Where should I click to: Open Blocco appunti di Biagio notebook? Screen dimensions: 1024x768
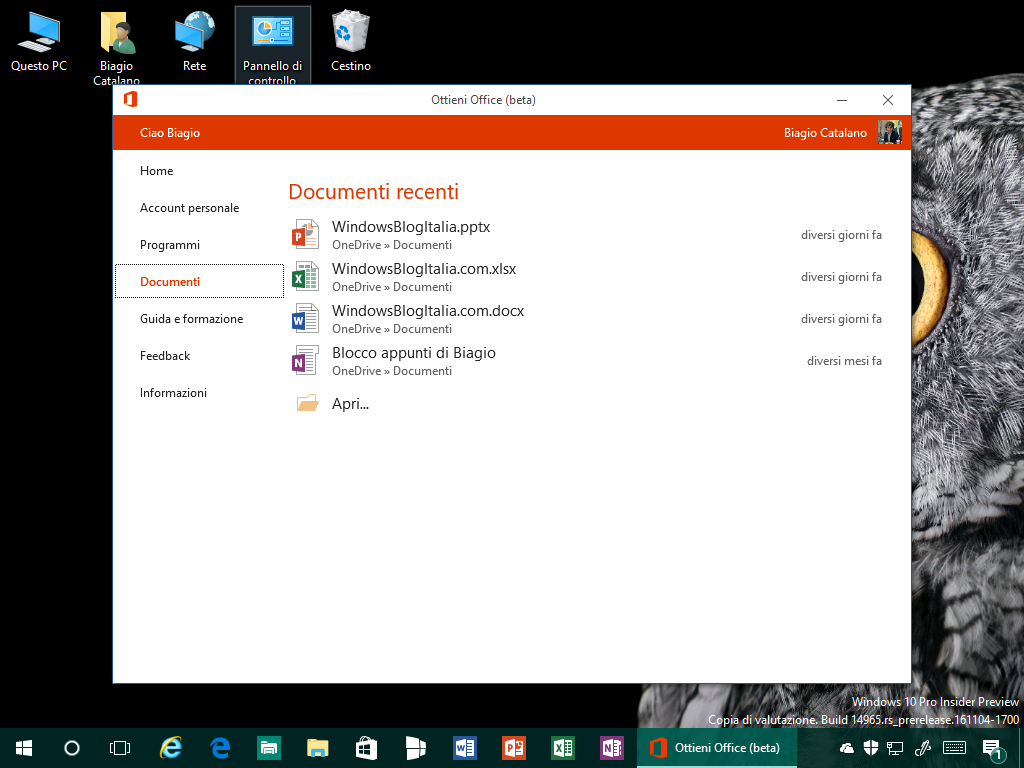(413, 353)
